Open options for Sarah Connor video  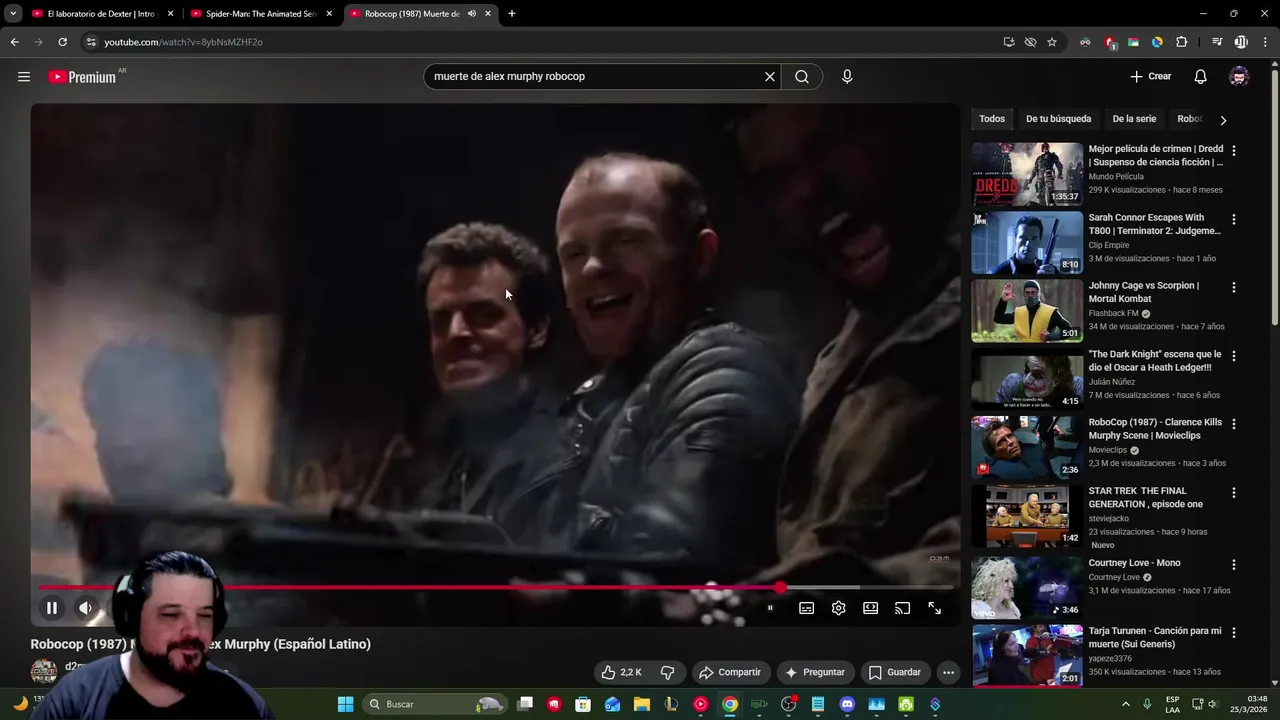pos(1233,219)
